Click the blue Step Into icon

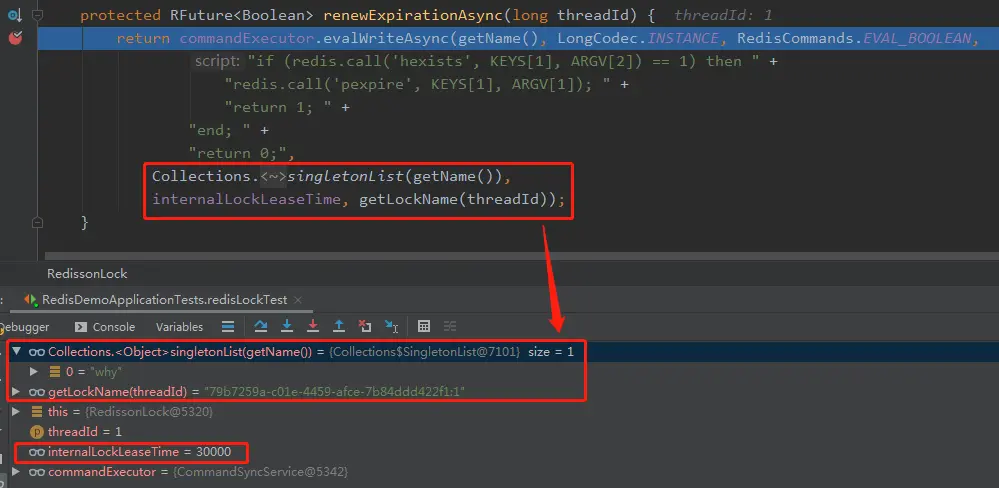(287, 326)
